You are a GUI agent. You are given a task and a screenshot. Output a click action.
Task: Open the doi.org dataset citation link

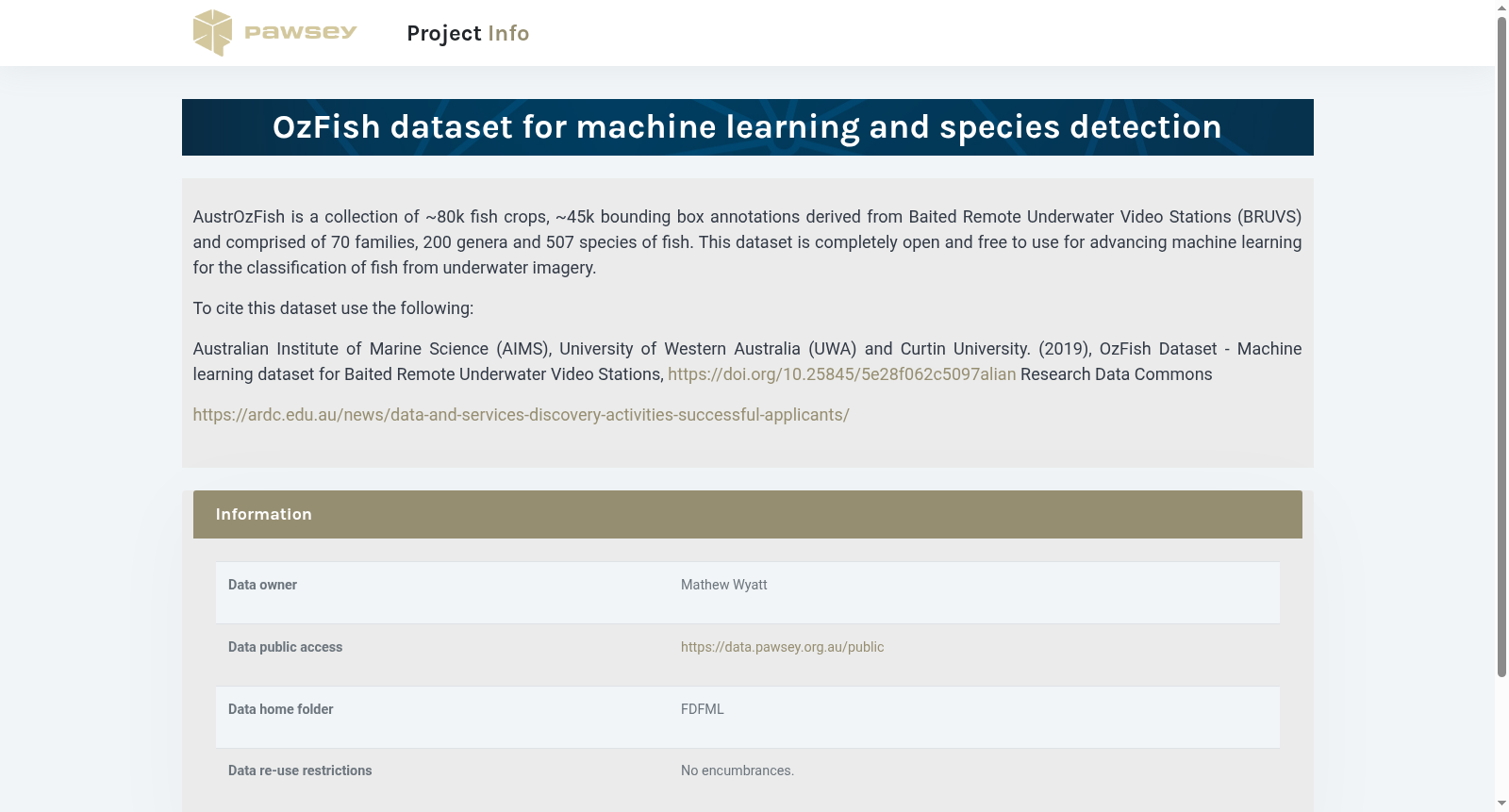click(x=841, y=374)
